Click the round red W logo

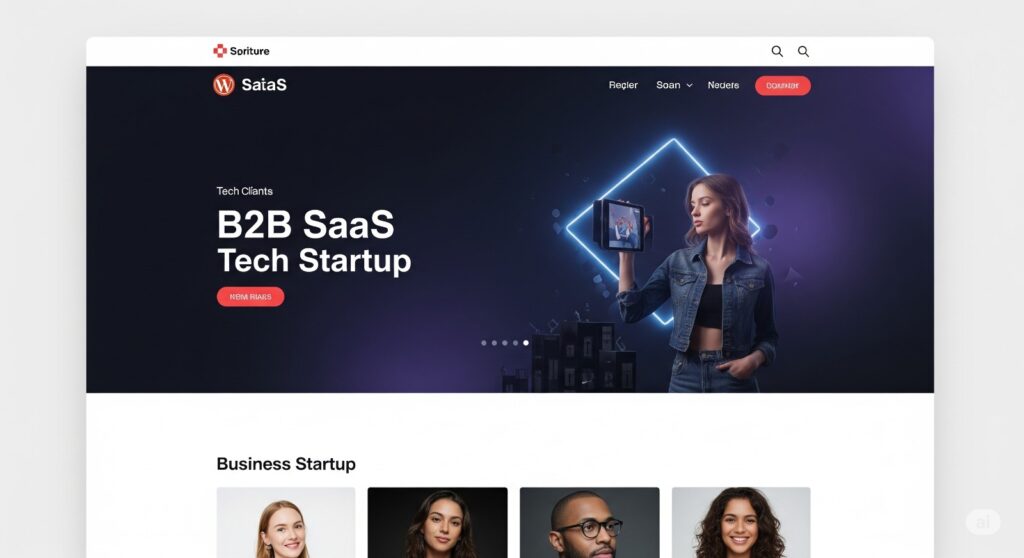pyautogui.click(x=224, y=85)
